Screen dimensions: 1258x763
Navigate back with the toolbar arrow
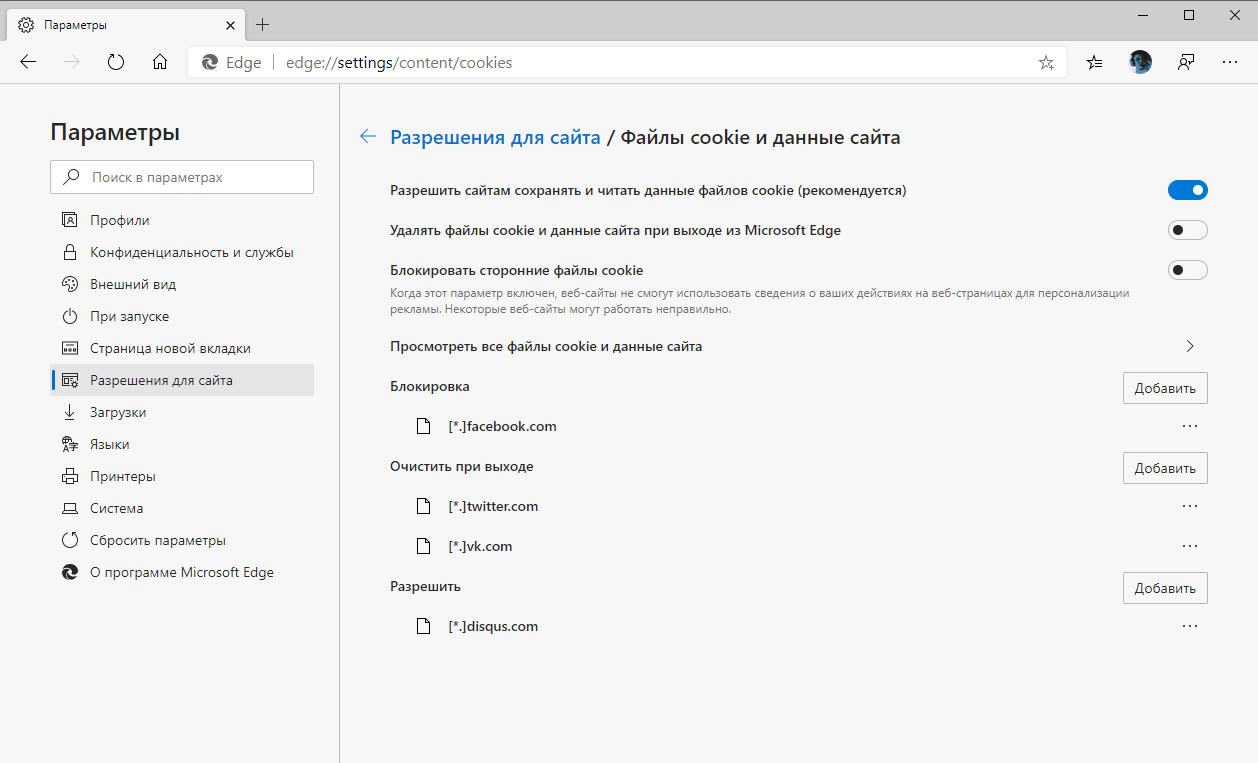point(27,61)
